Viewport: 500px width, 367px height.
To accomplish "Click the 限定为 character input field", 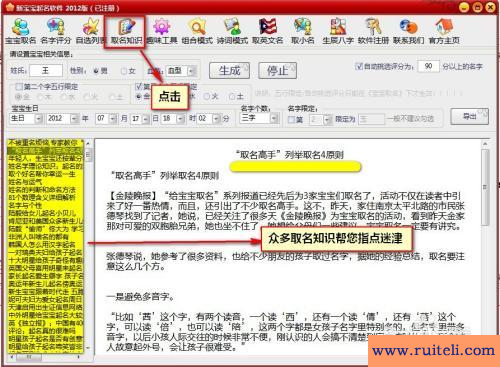I will [x=372, y=119].
